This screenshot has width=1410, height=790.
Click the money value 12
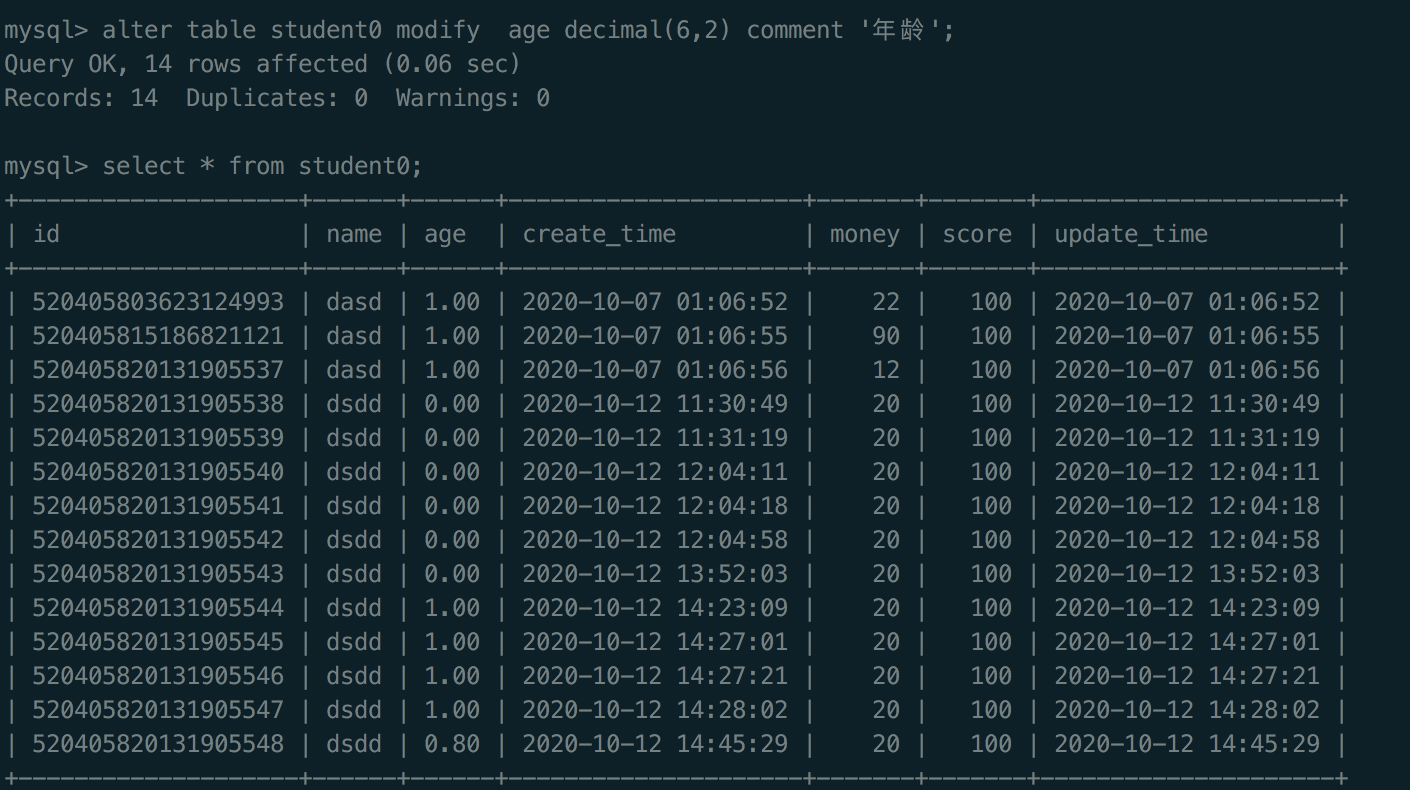(x=885, y=370)
